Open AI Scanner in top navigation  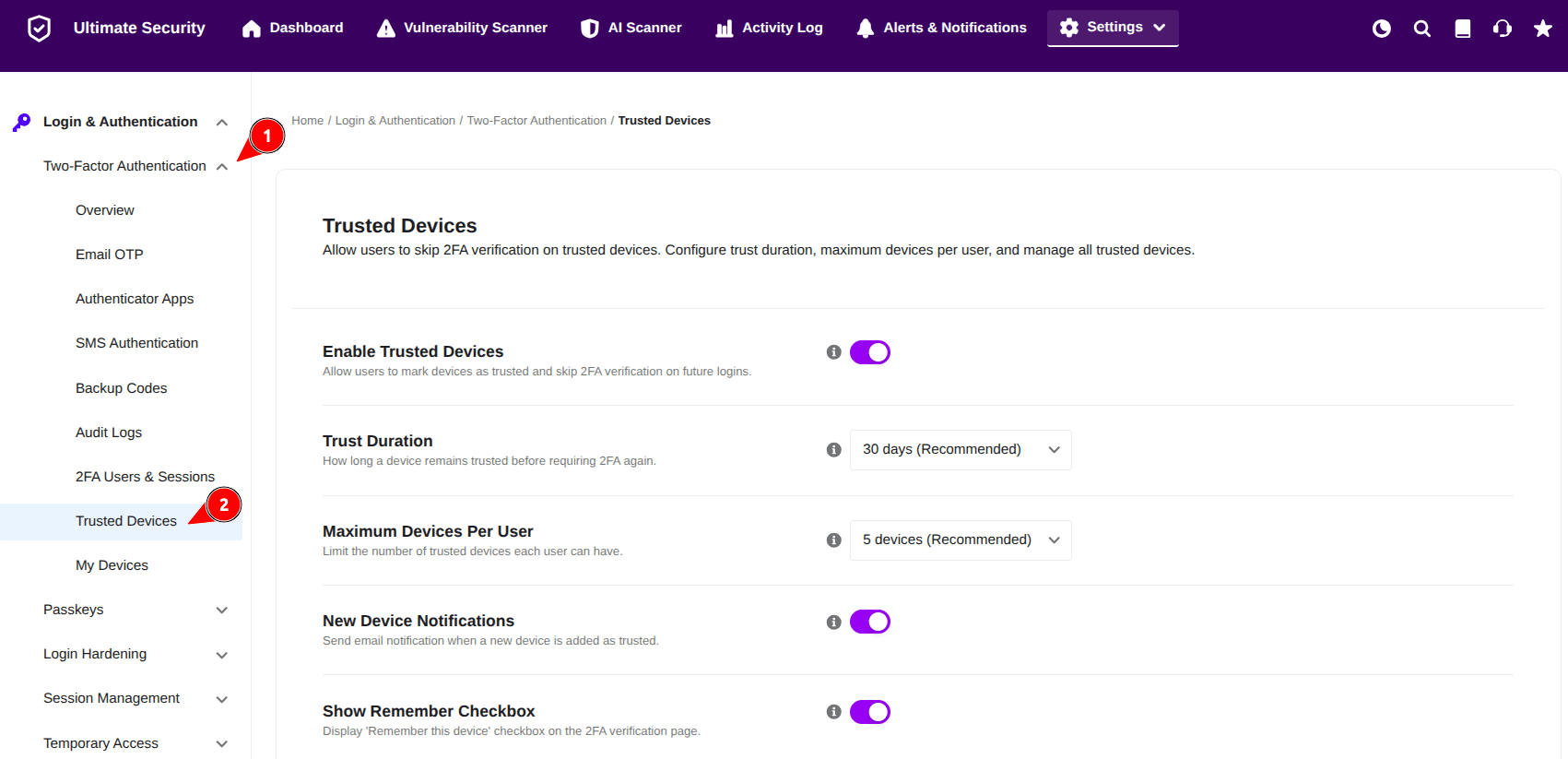point(631,29)
